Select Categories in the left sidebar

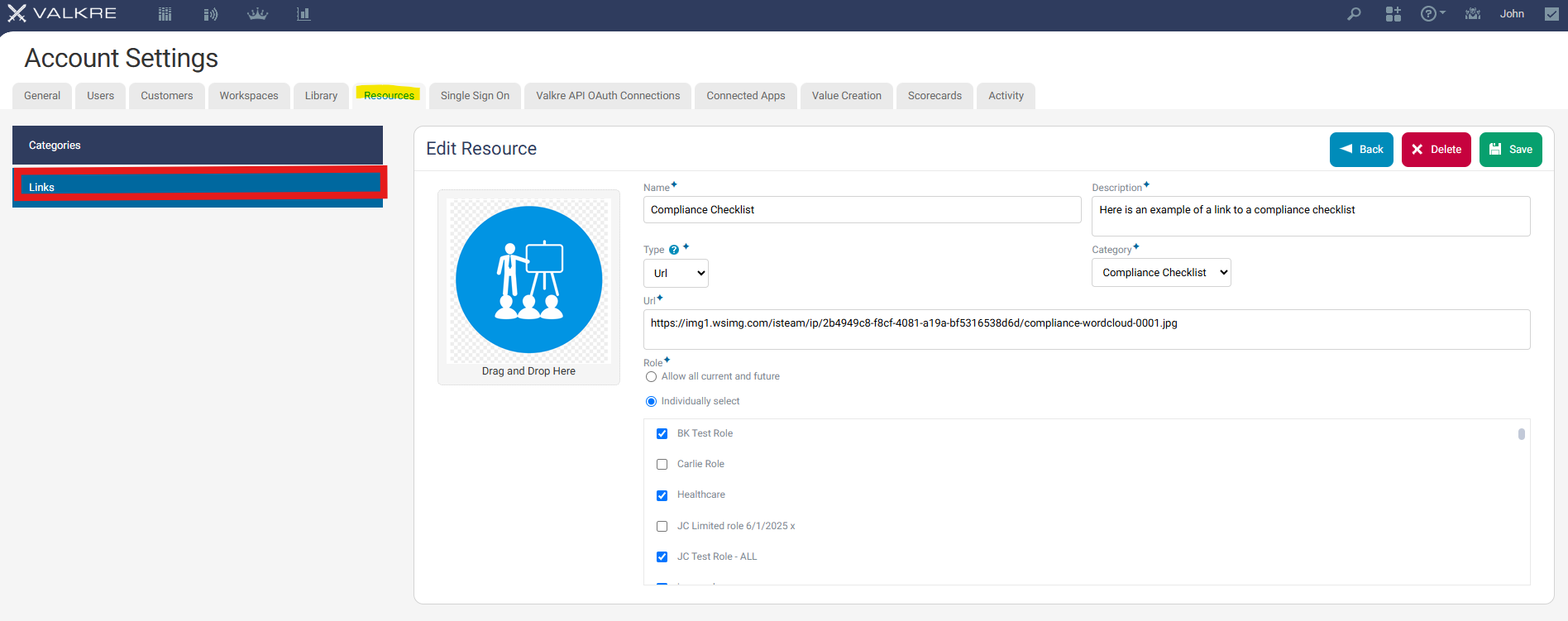[198, 145]
